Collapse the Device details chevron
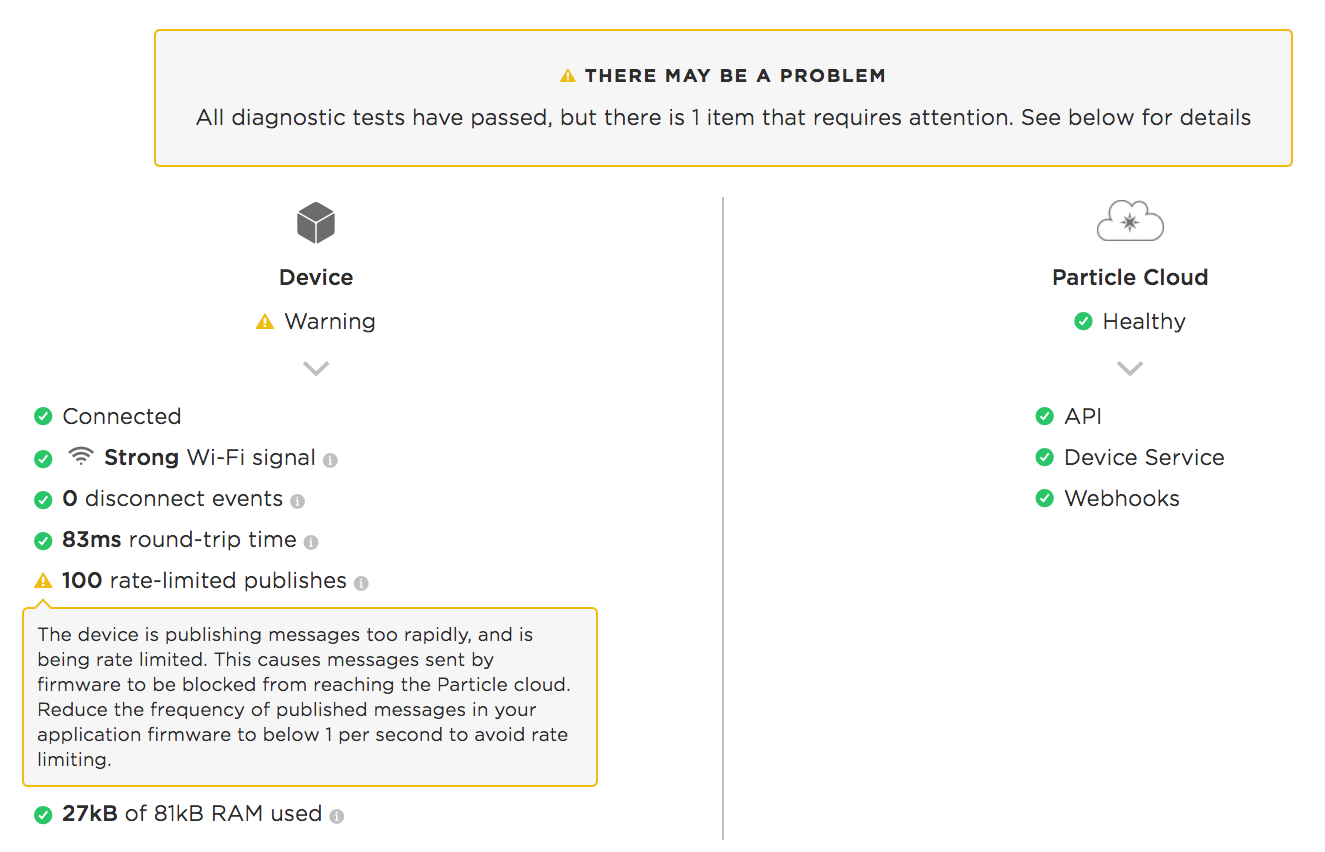 click(x=316, y=369)
